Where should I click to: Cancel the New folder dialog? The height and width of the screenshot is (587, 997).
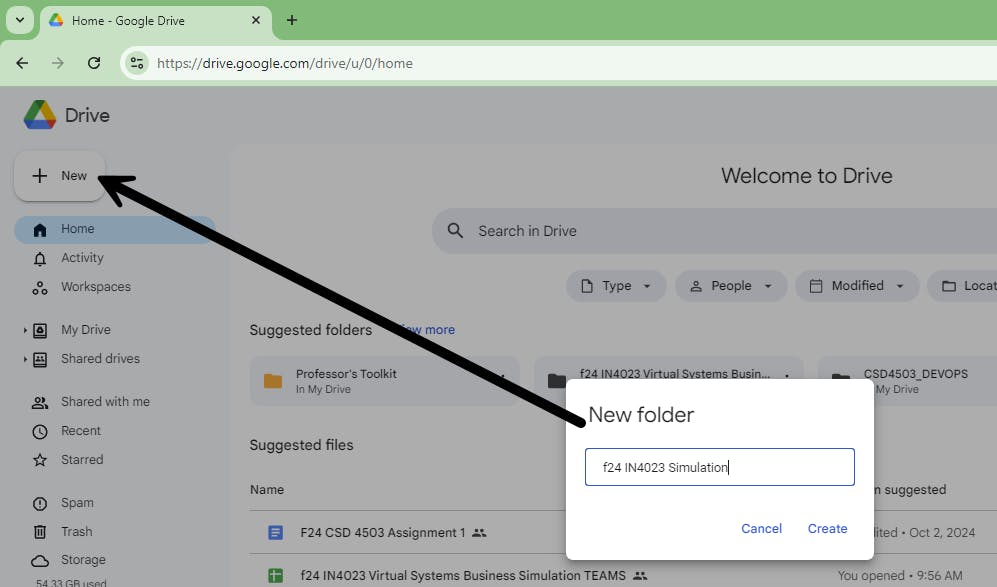pyautogui.click(x=761, y=528)
